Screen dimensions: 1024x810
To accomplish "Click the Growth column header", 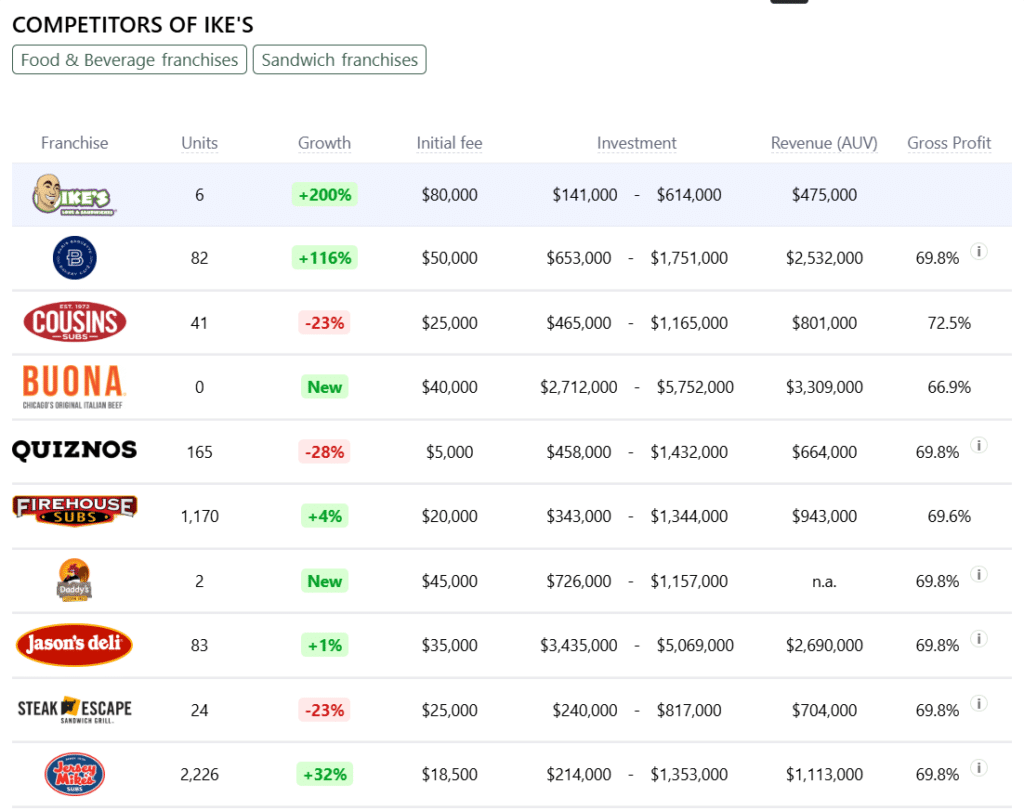I will coord(325,143).
